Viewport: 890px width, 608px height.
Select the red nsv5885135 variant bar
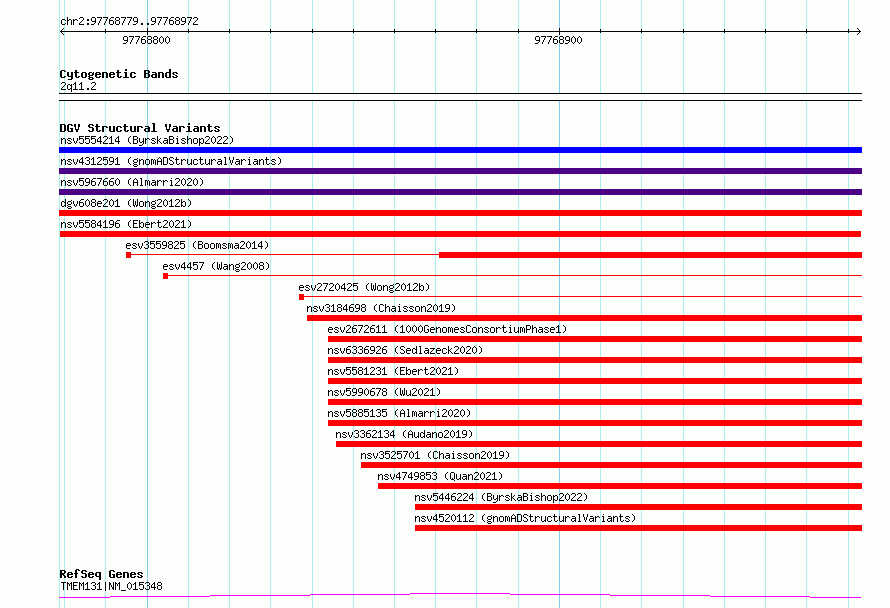click(595, 423)
